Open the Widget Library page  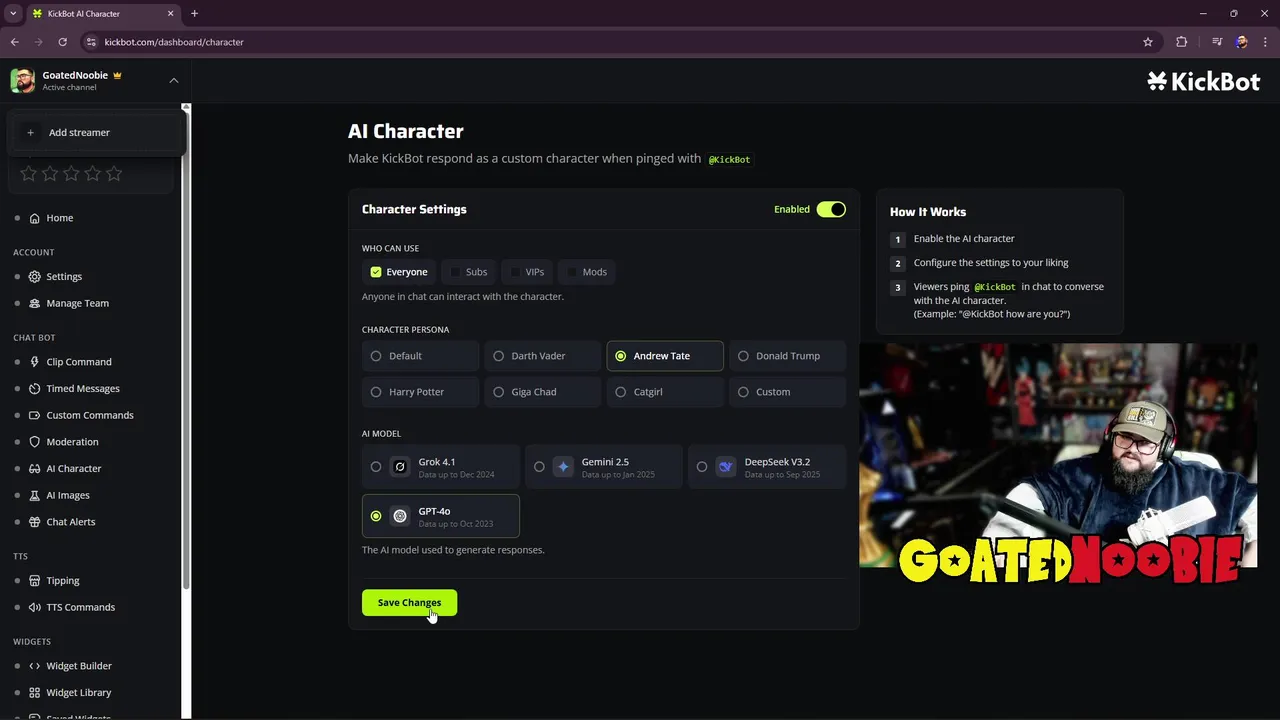point(79,692)
